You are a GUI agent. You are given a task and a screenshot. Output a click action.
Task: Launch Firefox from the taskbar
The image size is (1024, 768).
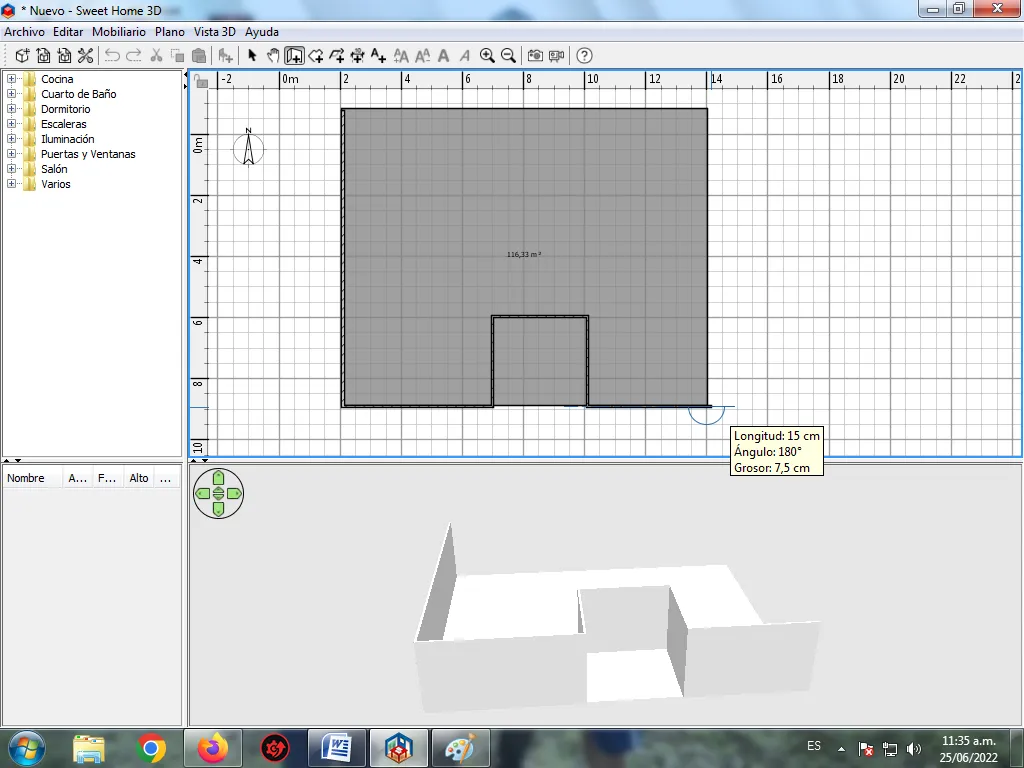point(212,748)
